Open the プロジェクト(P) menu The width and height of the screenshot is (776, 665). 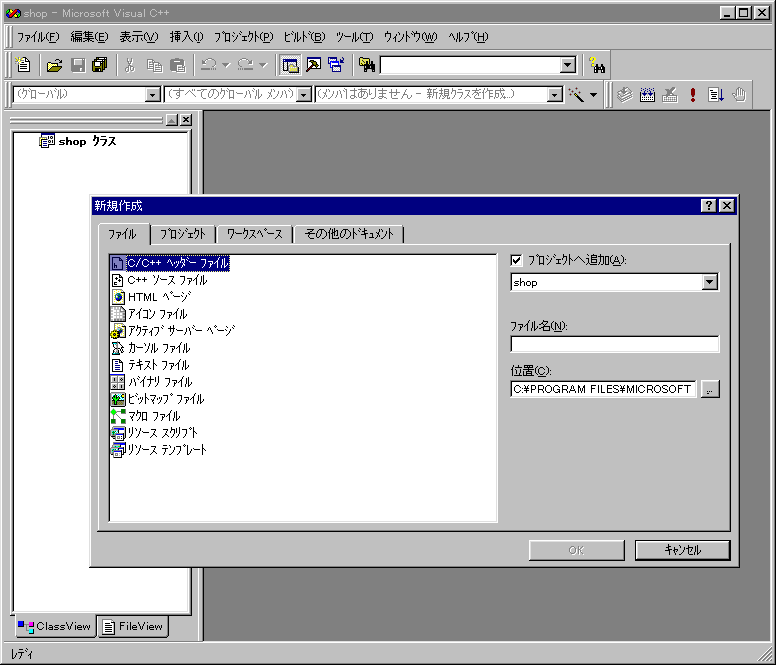(243, 37)
